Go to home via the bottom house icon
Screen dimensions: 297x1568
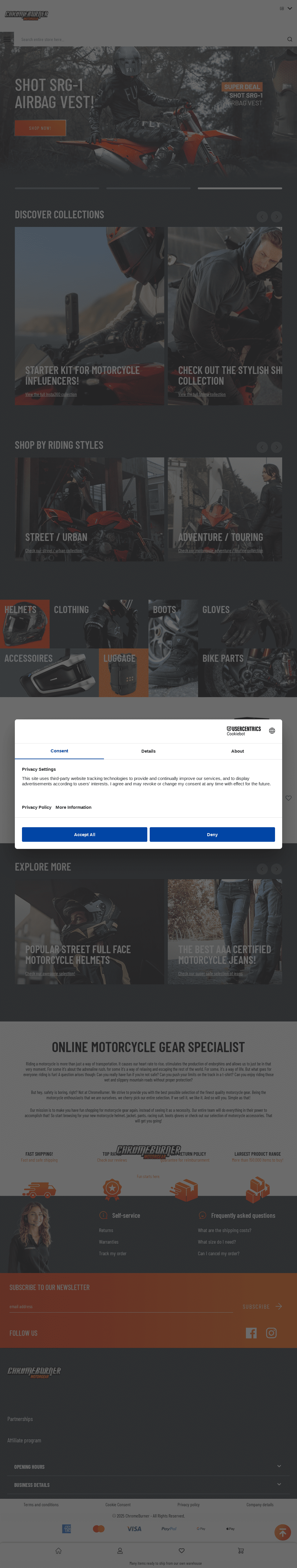(59, 1550)
